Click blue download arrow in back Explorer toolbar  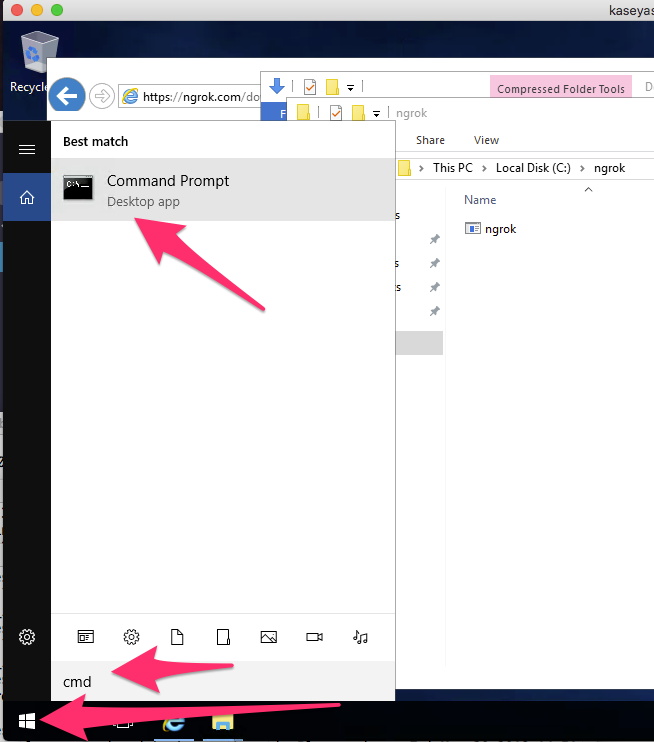277,86
